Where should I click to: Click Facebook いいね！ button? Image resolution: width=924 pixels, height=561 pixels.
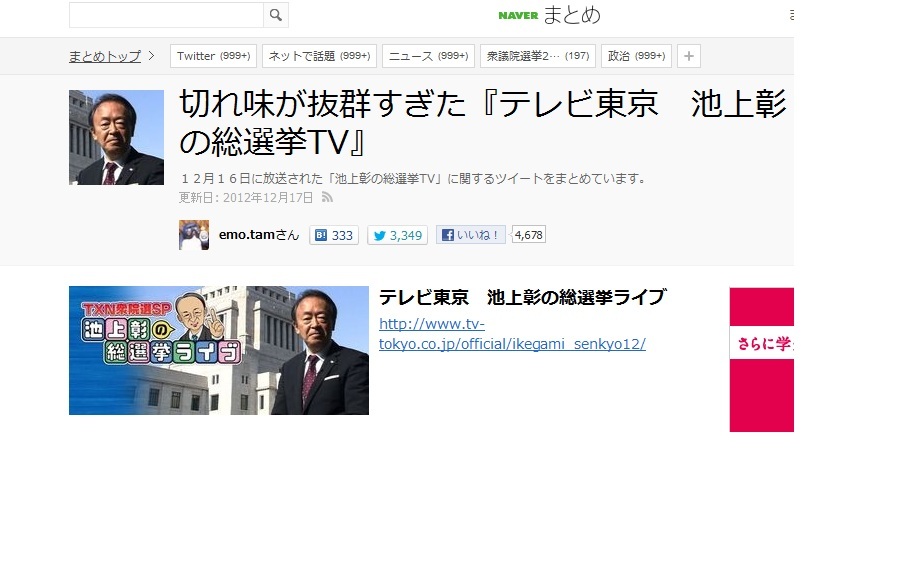click(x=471, y=235)
